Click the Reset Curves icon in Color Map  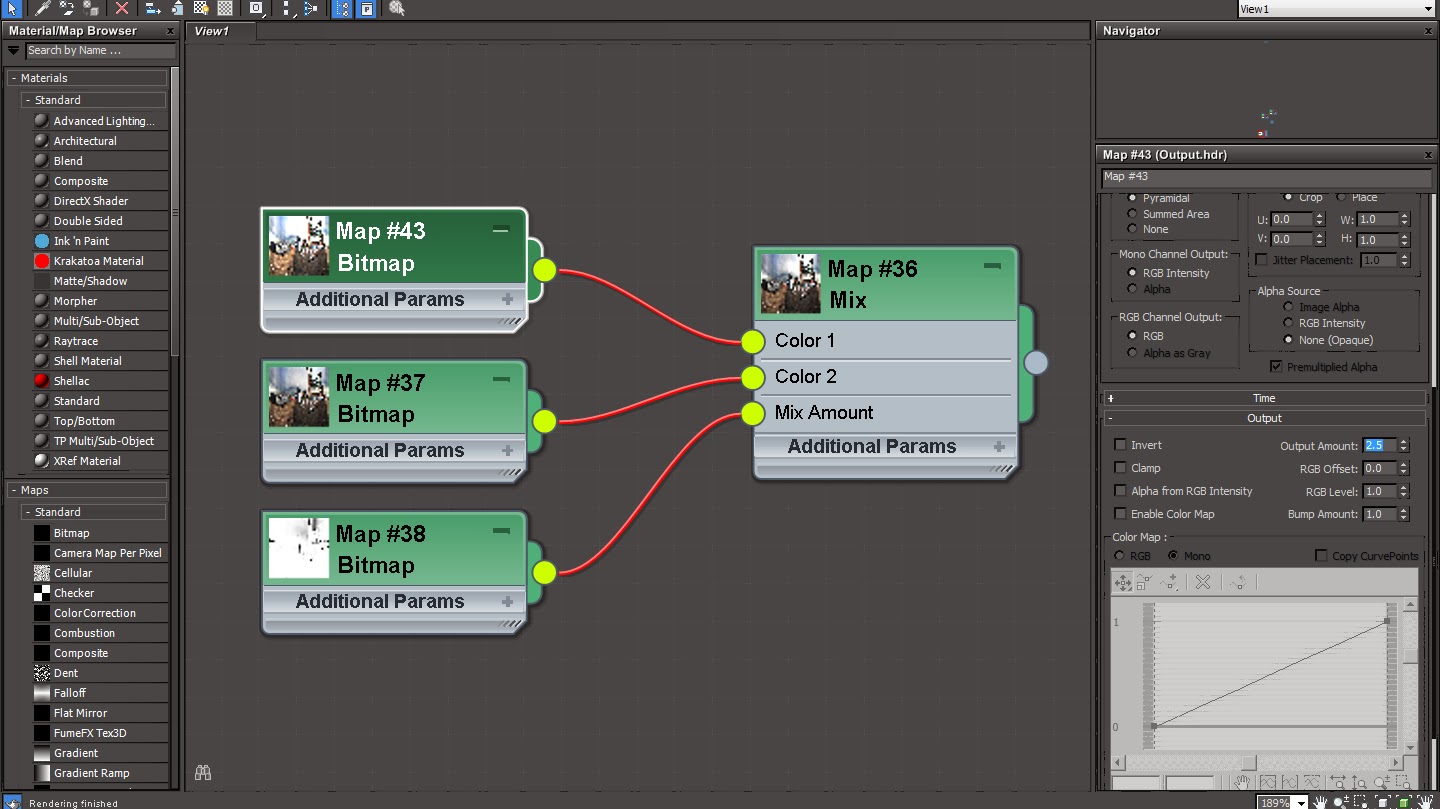(x=1238, y=582)
